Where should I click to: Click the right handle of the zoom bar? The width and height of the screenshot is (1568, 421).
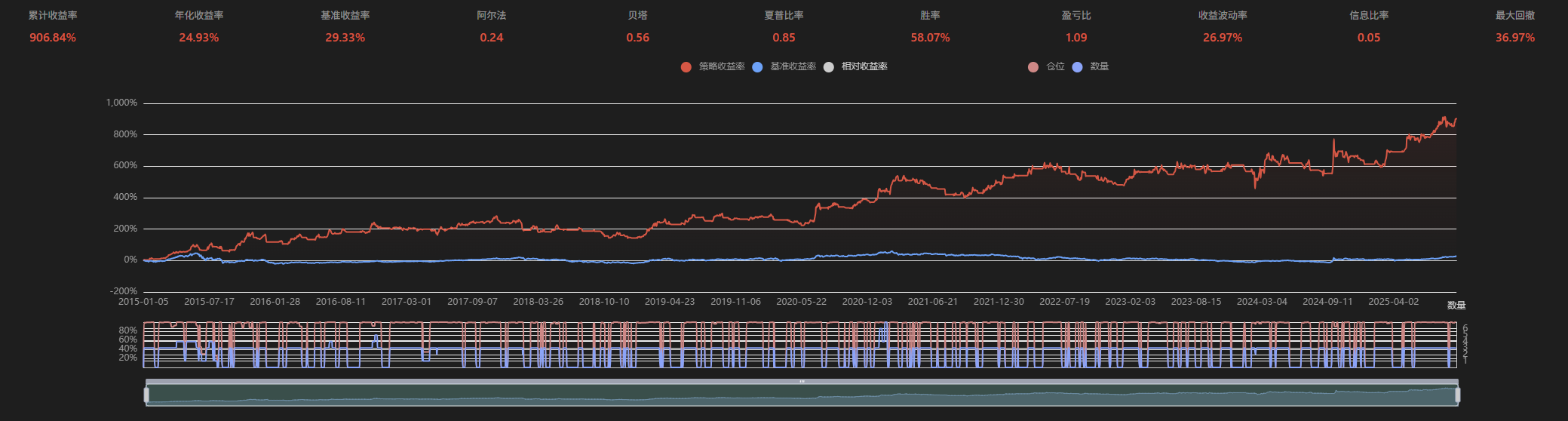pyautogui.click(x=1457, y=395)
